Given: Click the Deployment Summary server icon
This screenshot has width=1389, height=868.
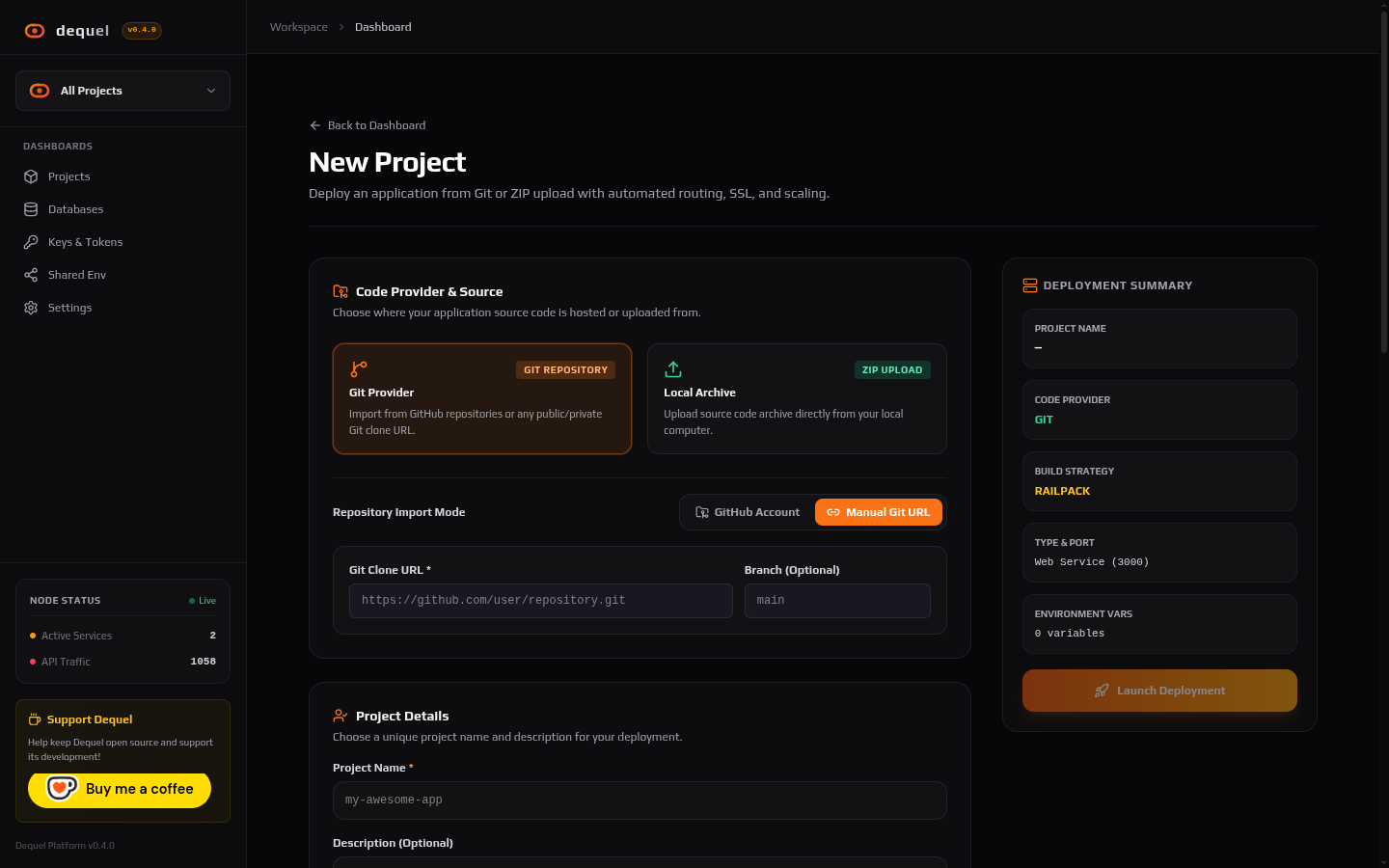Looking at the screenshot, I should pos(1030,285).
